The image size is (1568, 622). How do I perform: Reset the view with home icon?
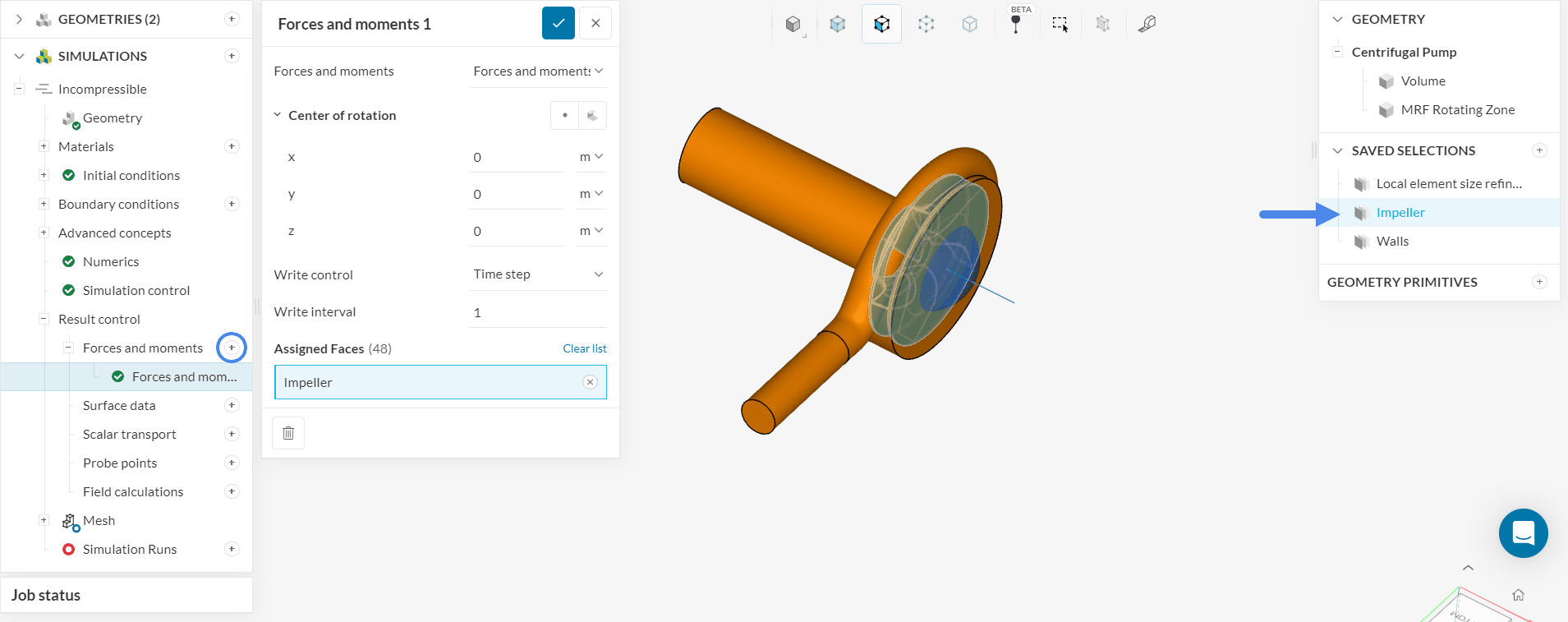(x=1518, y=595)
